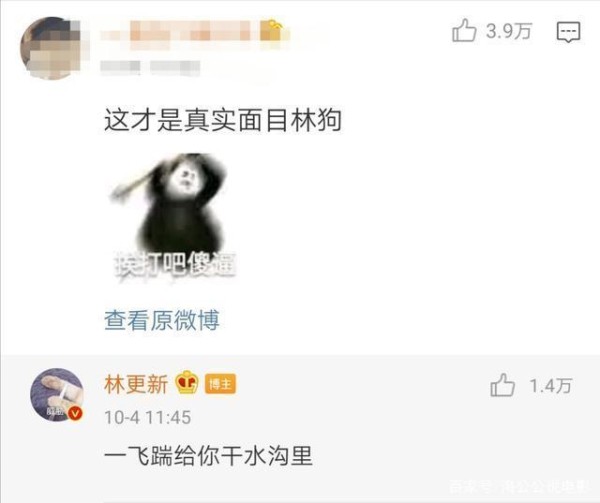Click the crown badge next to 林更新
The height and width of the screenshot is (503, 600).
point(187,383)
